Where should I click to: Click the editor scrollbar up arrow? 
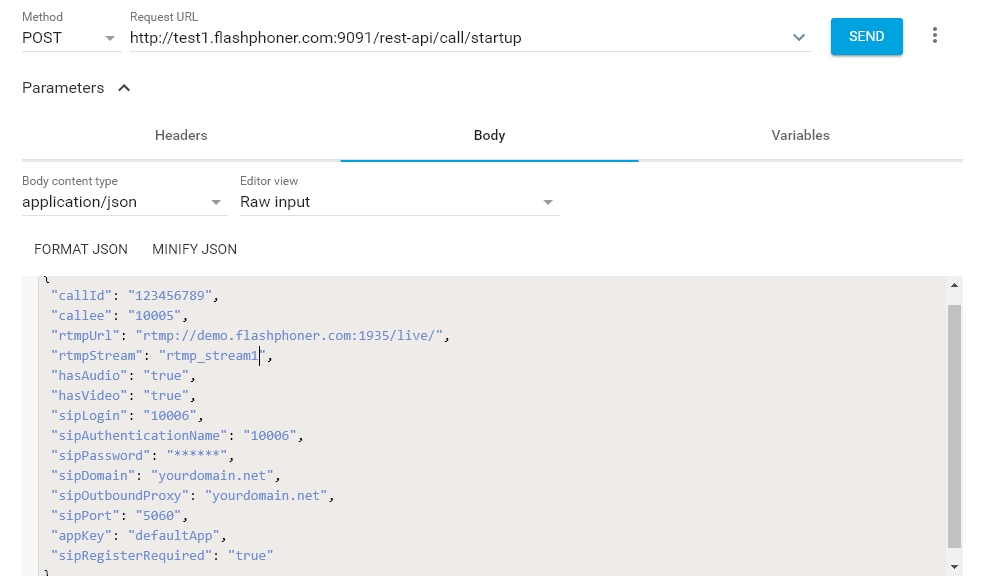click(x=954, y=286)
